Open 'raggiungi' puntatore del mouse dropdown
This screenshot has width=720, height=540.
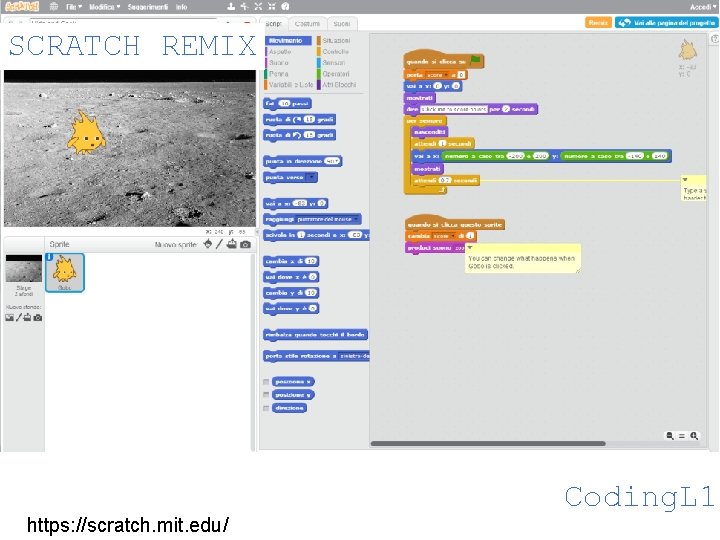tap(327, 219)
